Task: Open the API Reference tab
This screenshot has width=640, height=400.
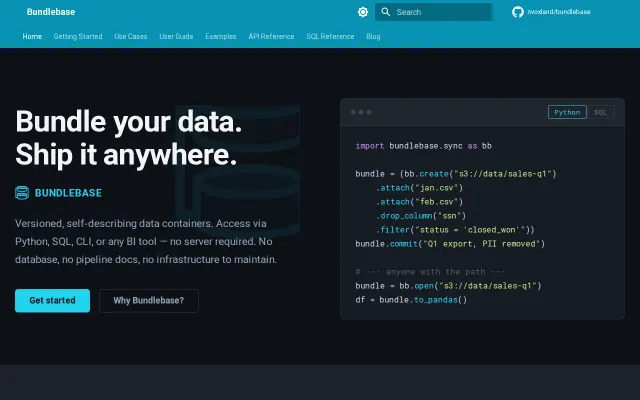Action: pos(271,36)
